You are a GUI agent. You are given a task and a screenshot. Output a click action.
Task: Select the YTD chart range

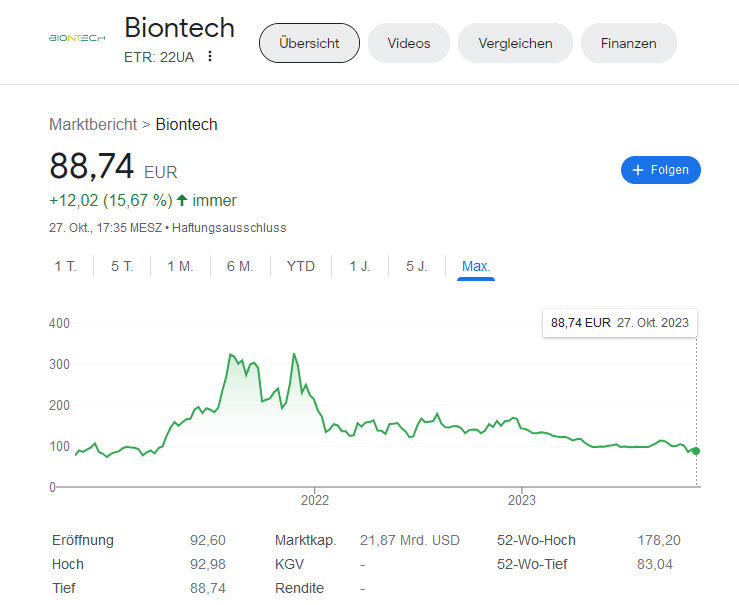tap(301, 266)
